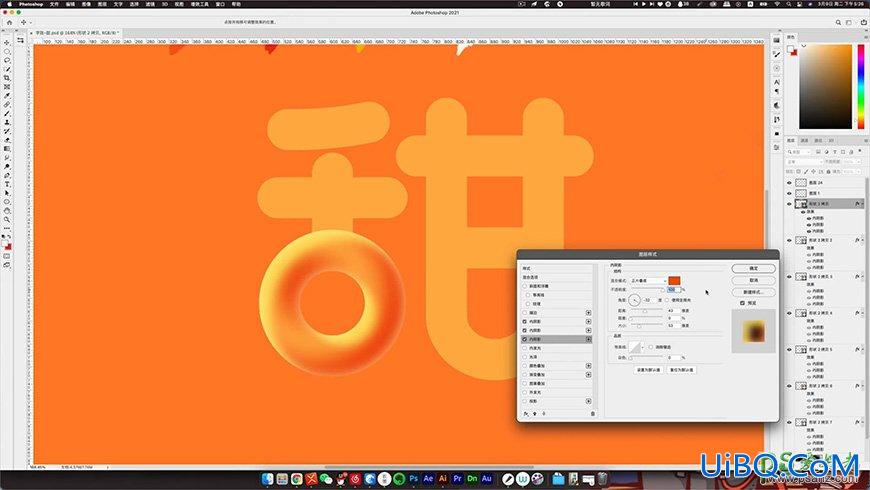Select the Lasso tool
Image resolution: width=870 pixels, height=490 pixels.
[x=7, y=60]
